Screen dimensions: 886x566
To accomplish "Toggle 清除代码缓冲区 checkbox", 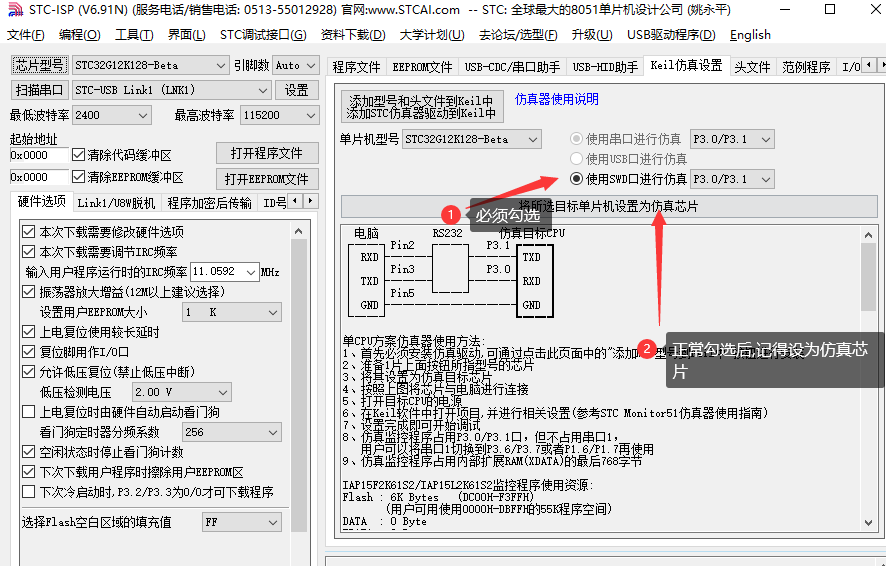I will point(79,155).
